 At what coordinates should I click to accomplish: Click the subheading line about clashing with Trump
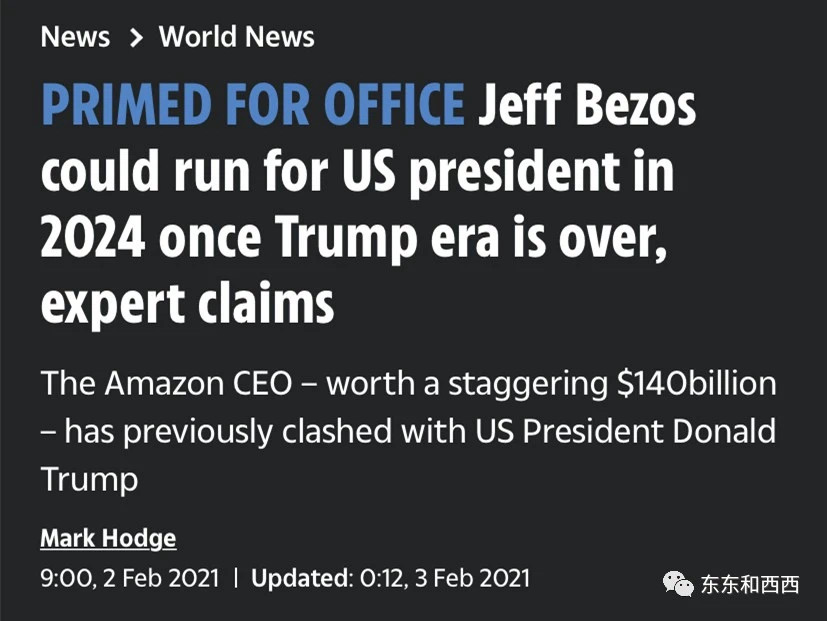pos(408,432)
